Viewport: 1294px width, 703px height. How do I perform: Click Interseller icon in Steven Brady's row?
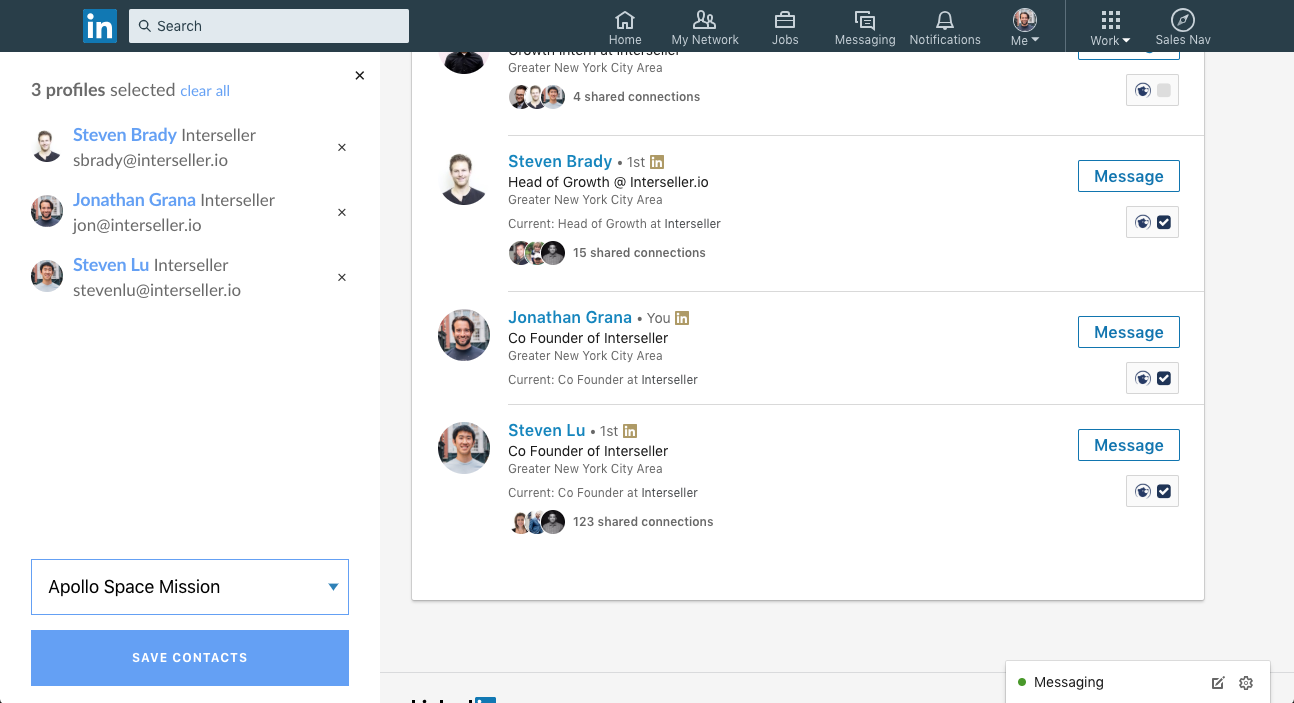click(1143, 222)
